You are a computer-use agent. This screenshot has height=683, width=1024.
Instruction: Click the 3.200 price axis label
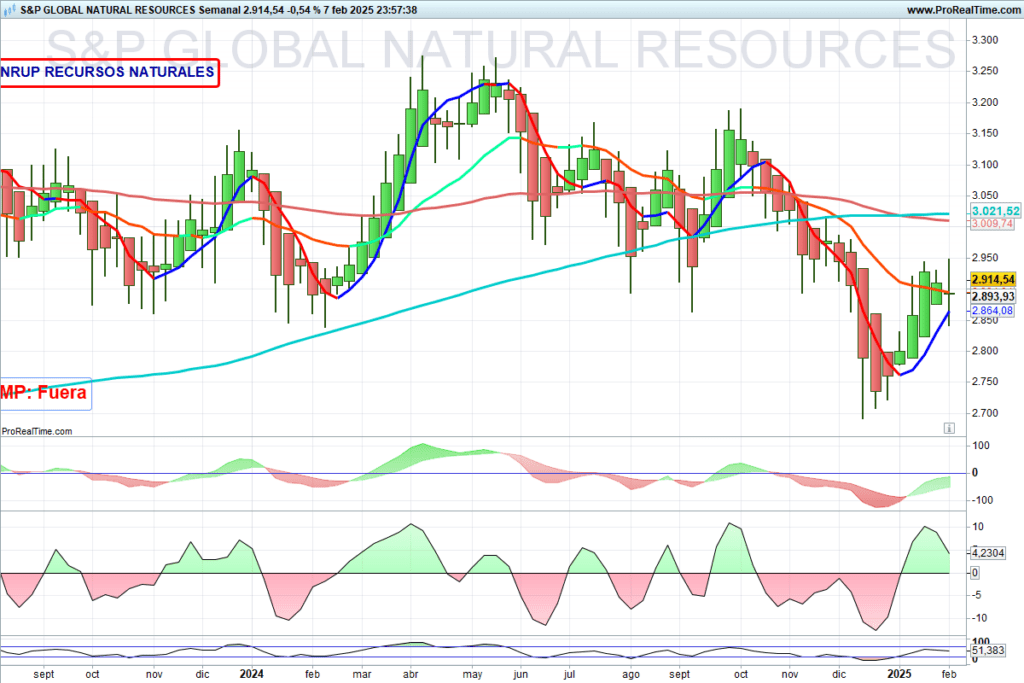click(985, 102)
